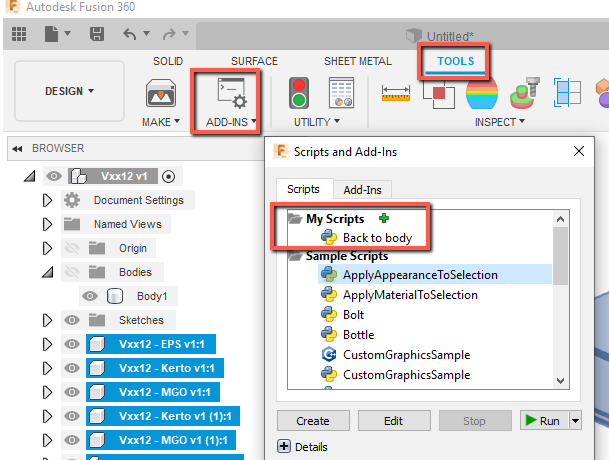Image resolution: width=609 pixels, height=460 pixels.
Task: Save the design with floppy icon
Action: 97,34
